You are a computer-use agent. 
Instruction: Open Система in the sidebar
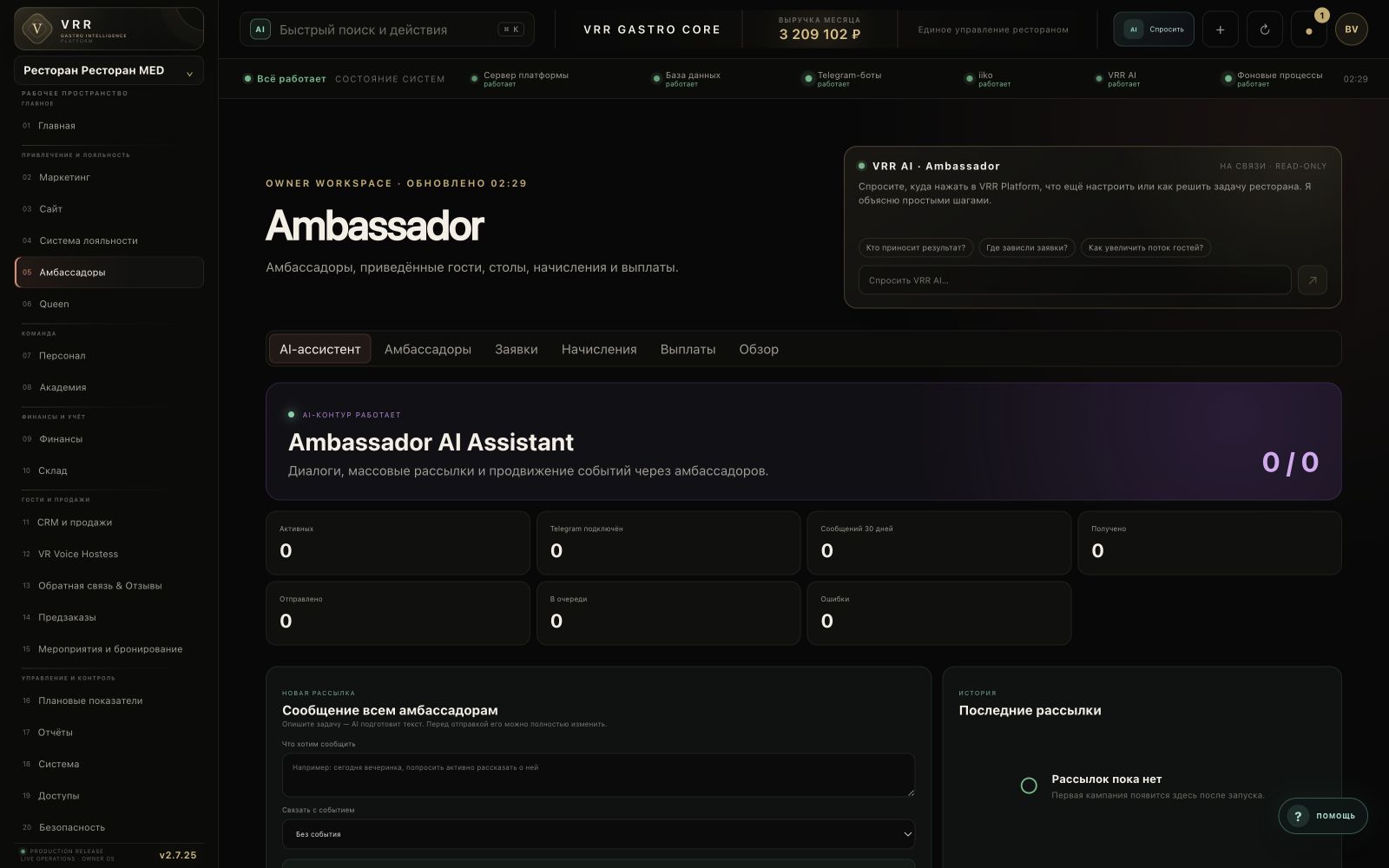click(109, 764)
